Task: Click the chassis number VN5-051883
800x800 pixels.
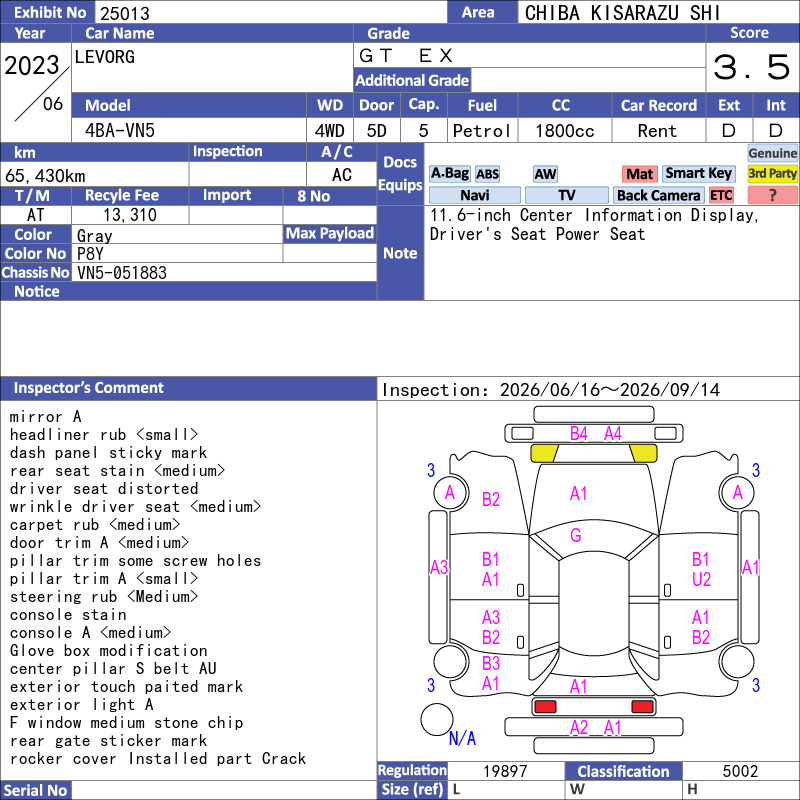Action: [121, 273]
